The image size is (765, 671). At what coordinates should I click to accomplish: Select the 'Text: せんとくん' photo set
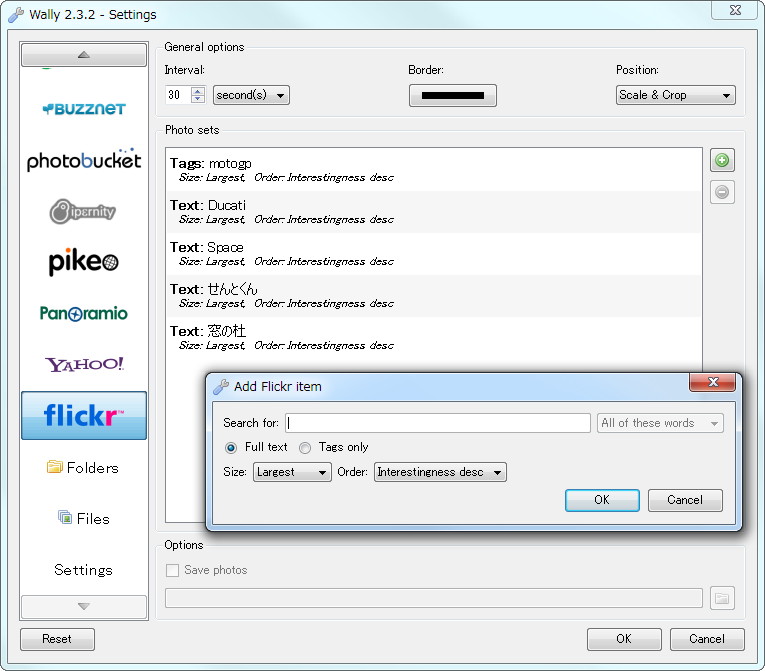(x=434, y=296)
